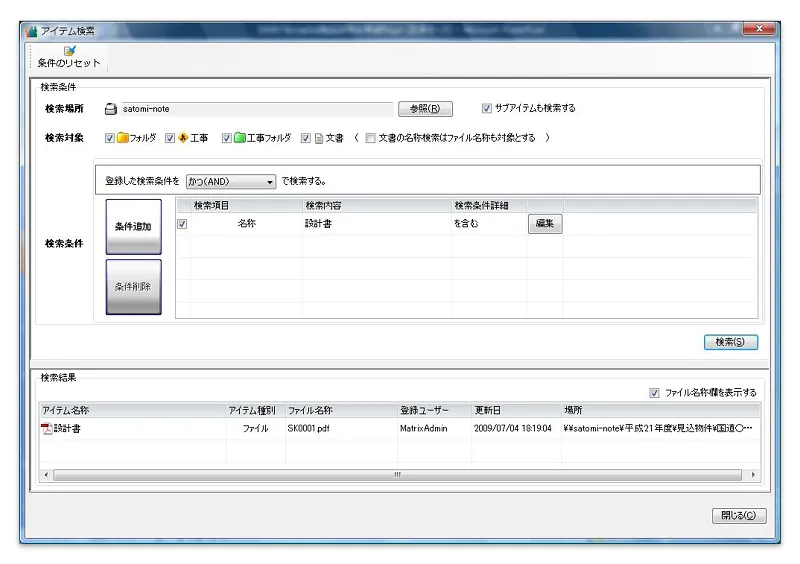Enable 文書の名称検索はファイル名称も対象とする checkbox

[371, 138]
